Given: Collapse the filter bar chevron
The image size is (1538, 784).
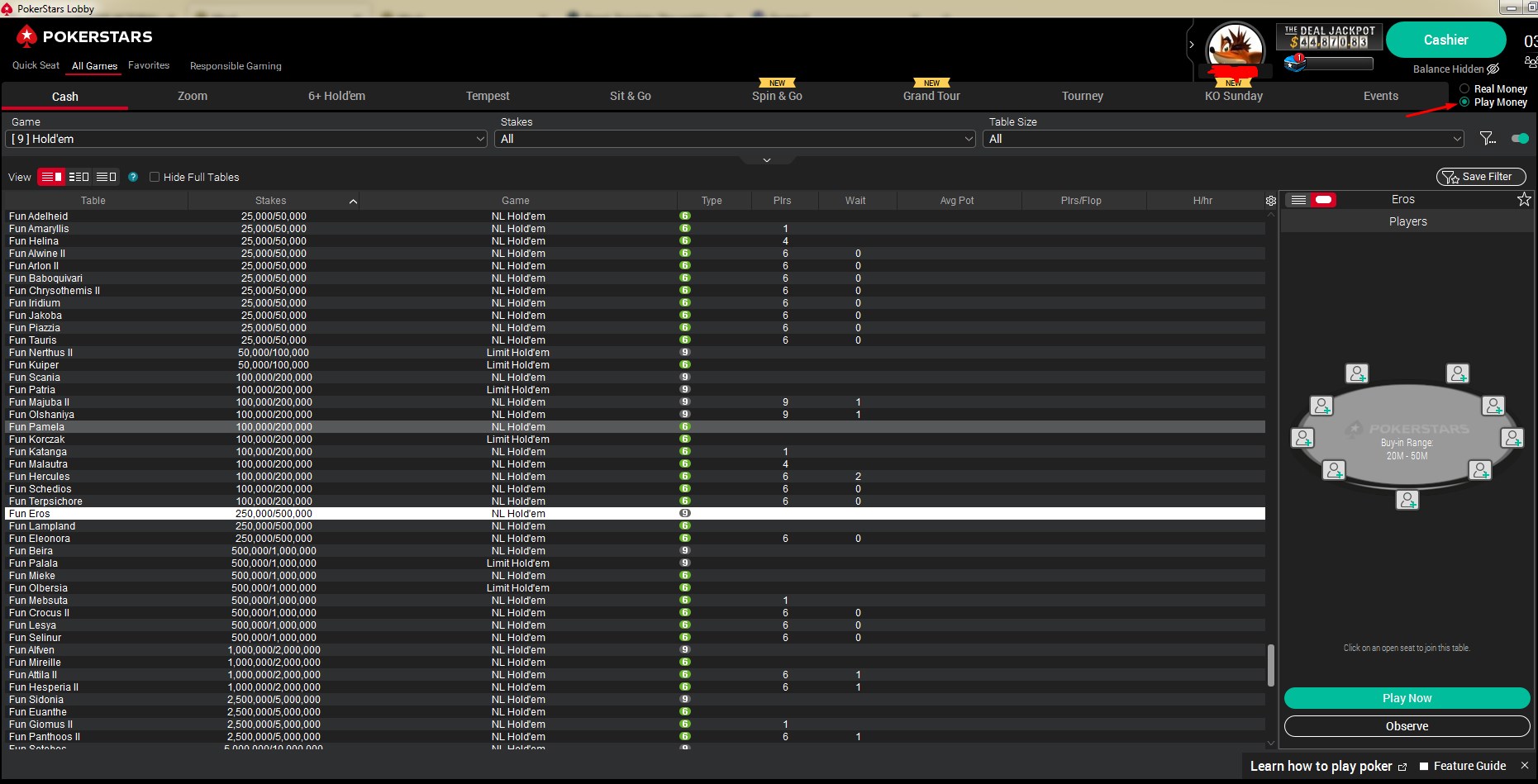Looking at the screenshot, I should click(767, 160).
